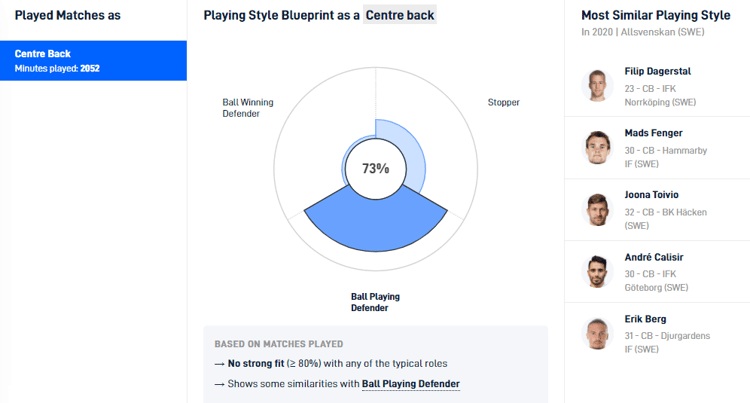
Task: Click Mads Fenger's avatar photo
Action: (x=598, y=147)
